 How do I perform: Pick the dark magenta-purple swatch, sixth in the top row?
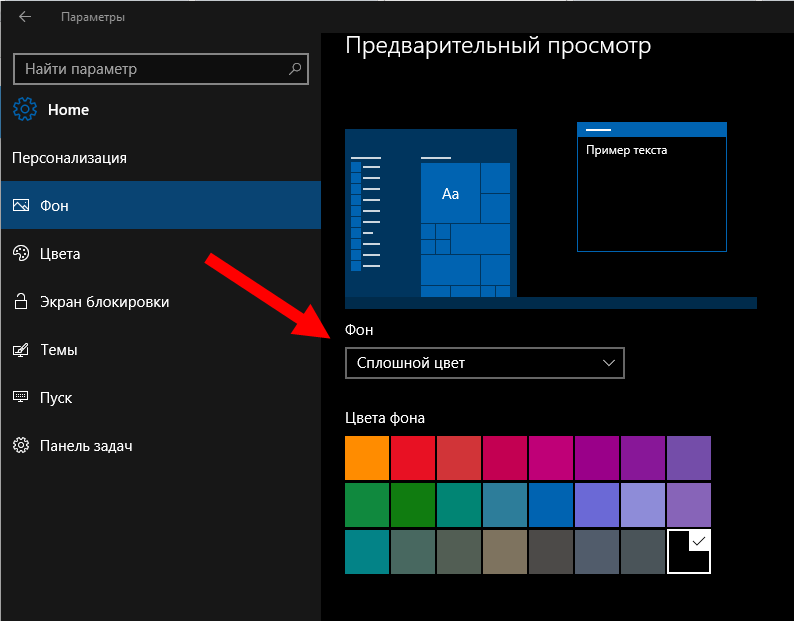click(597, 458)
